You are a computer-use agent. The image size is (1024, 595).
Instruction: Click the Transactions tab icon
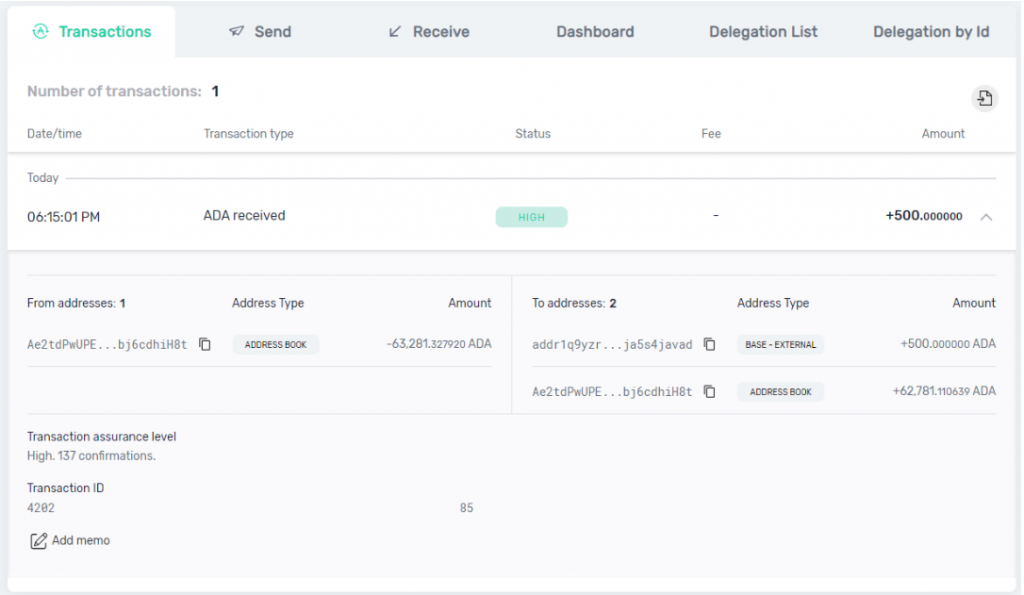(x=41, y=31)
